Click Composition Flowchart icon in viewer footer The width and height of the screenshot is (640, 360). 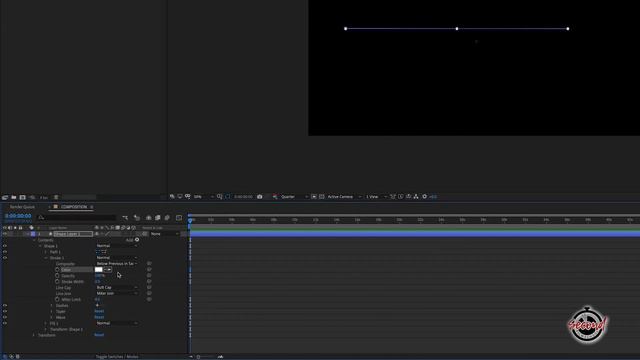[x=416, y=197]
